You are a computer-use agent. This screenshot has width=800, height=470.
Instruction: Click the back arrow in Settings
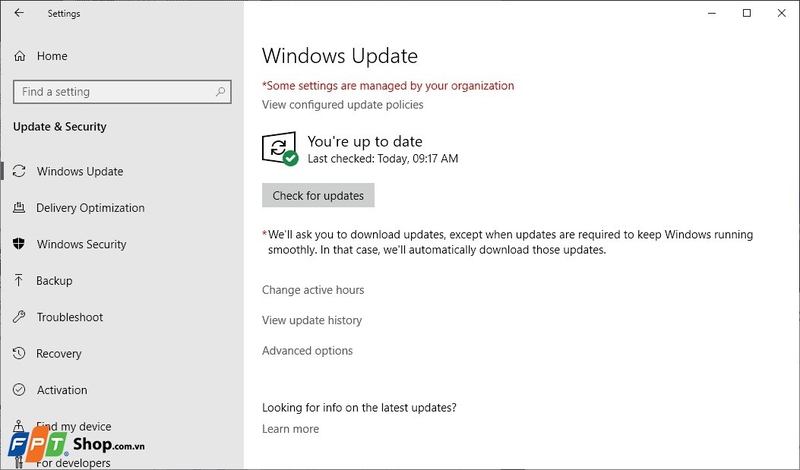[19, 13]
